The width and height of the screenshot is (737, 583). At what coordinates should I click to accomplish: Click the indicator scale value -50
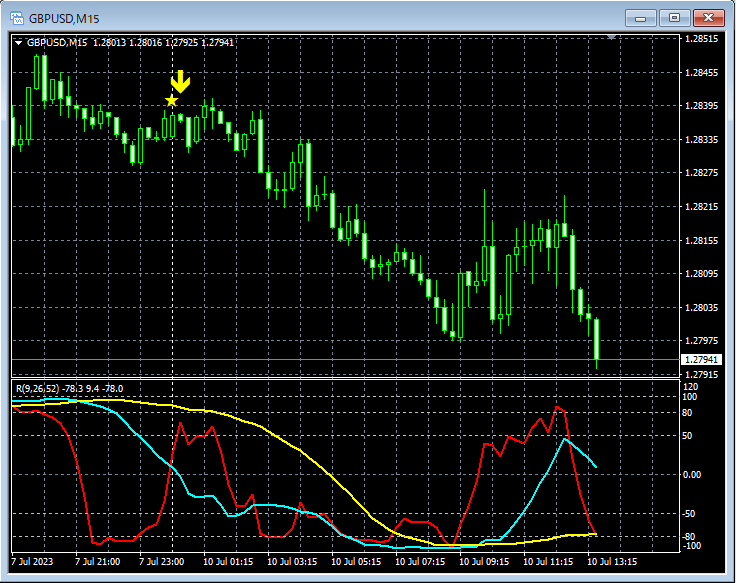click(689, 514)
